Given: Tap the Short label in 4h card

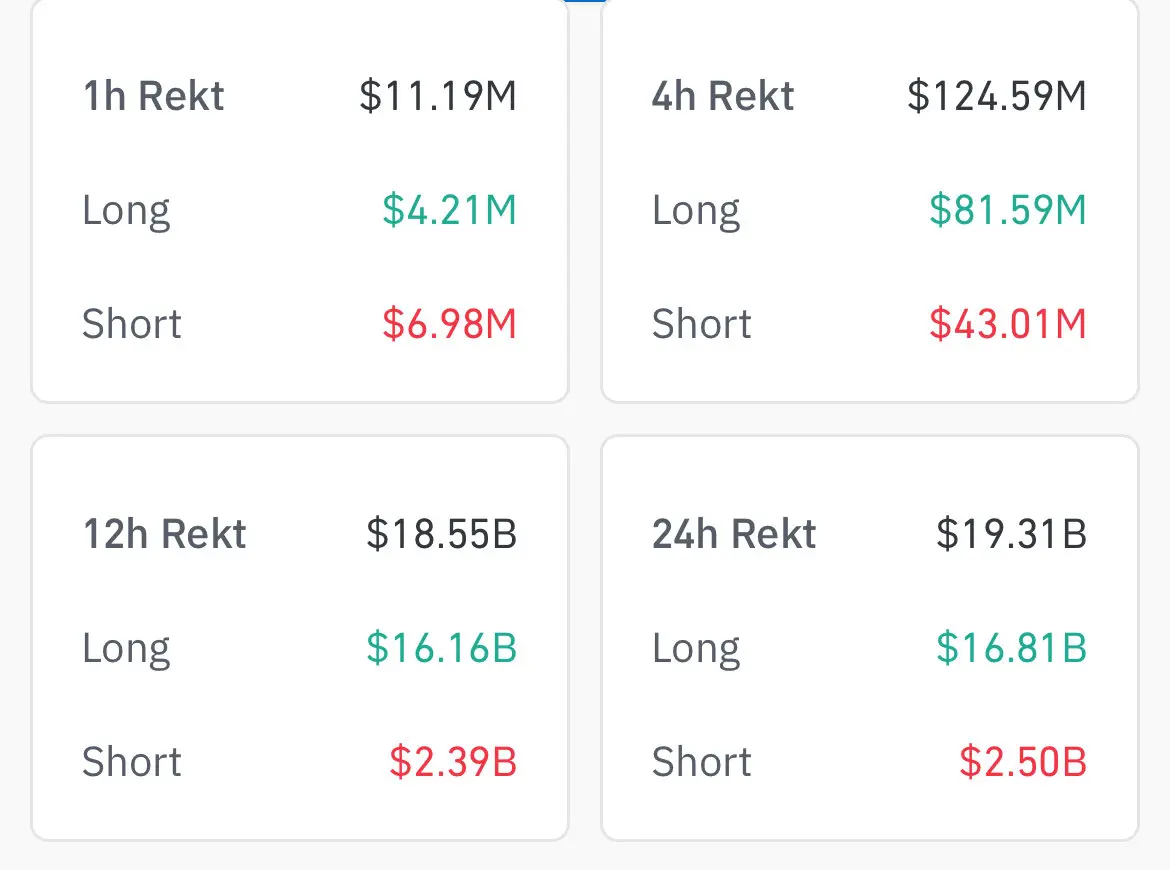Looking at the screenshot, I should pos(701,324).
